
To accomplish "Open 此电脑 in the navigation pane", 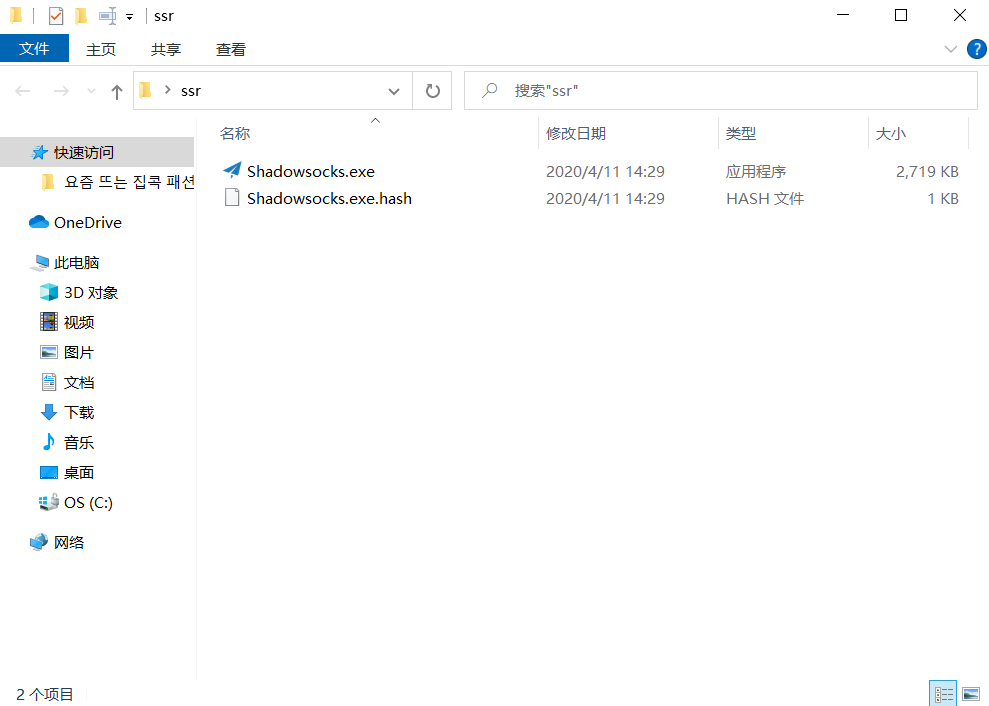I will click(x=76, y=262).
